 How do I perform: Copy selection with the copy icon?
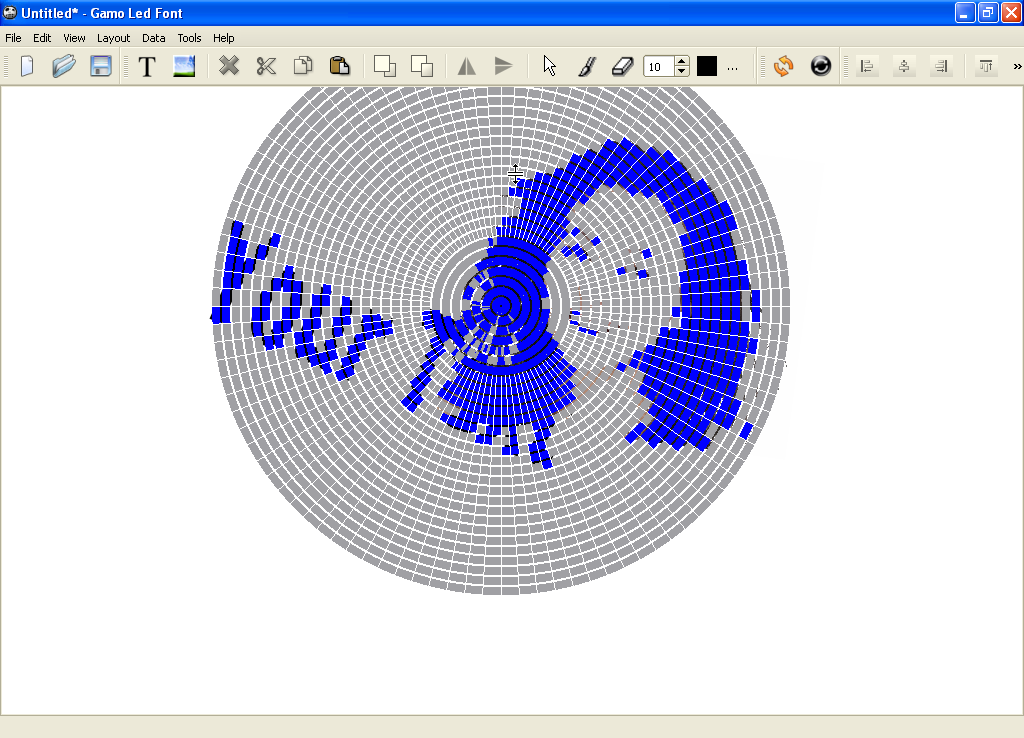click(x=302, y=65)
